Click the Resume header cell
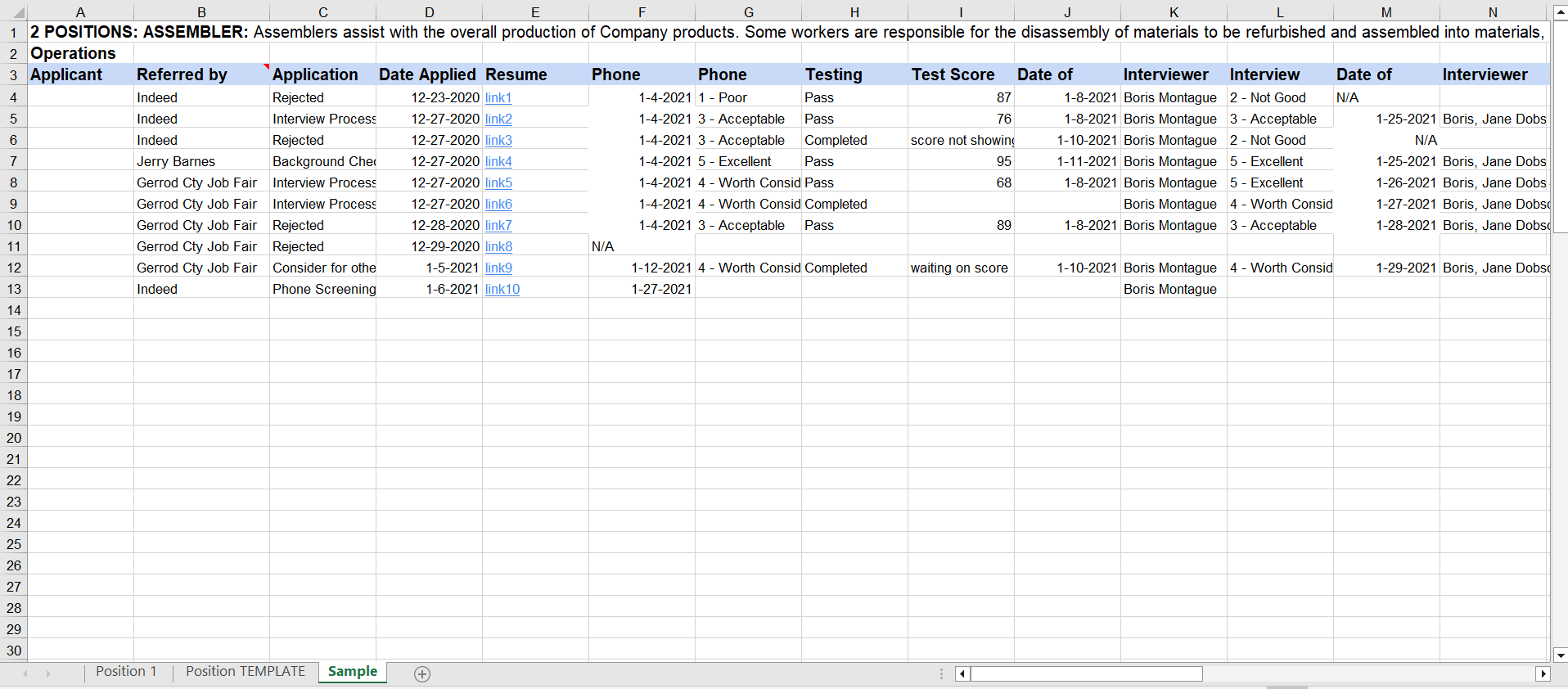 point(535,74)
